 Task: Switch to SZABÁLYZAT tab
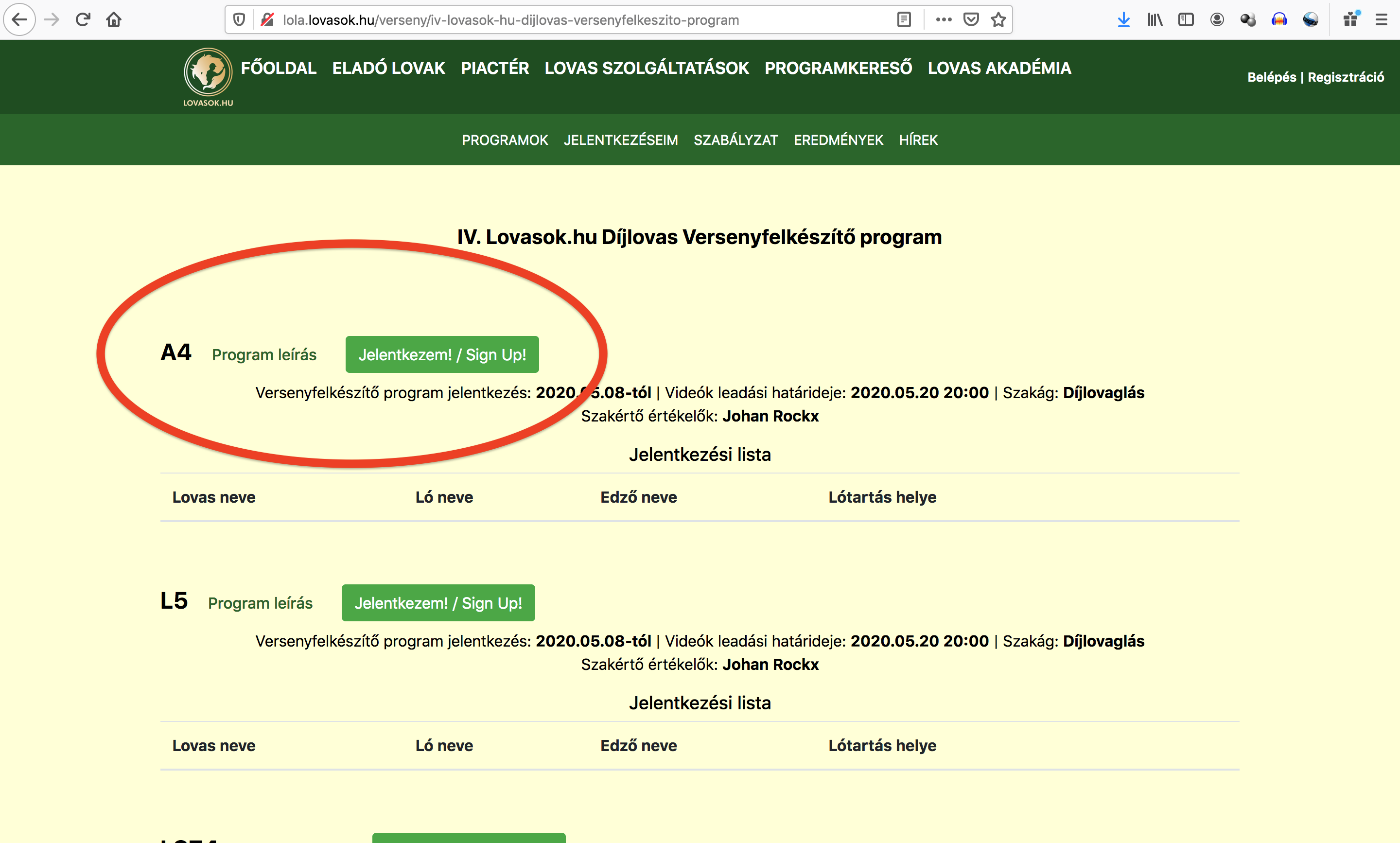[735, 140]
